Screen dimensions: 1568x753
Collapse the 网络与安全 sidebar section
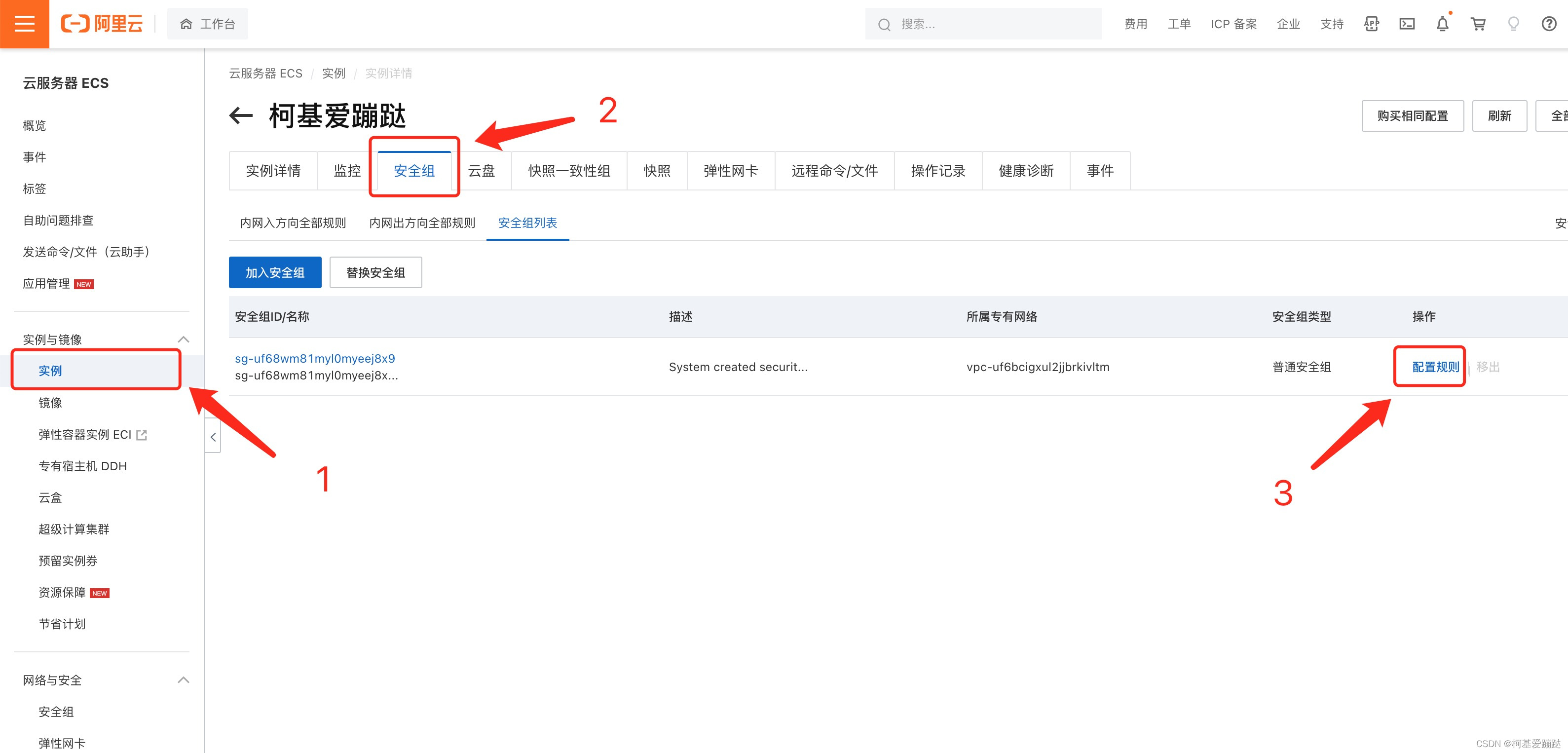pyautogui.click(x=183, y=679)
